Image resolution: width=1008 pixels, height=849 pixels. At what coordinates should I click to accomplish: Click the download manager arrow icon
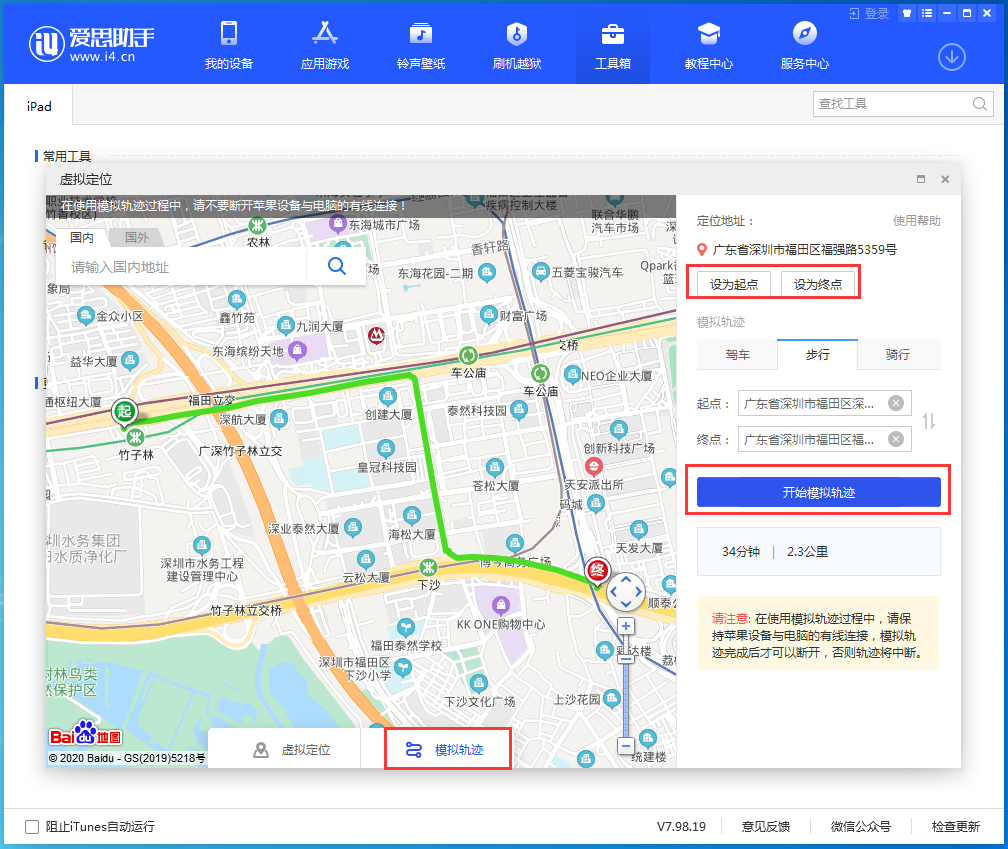951,57
